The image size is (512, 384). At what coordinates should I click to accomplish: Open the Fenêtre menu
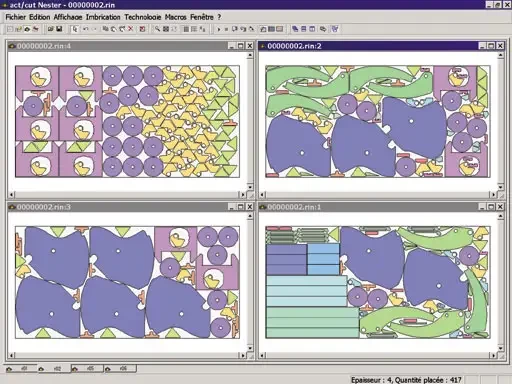click(x=202, y=17)
